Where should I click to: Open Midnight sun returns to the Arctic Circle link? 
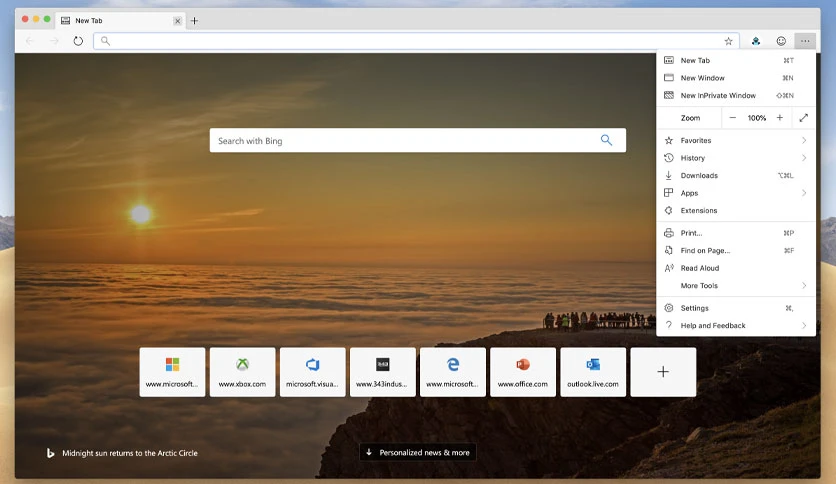[x=130, y=453]
